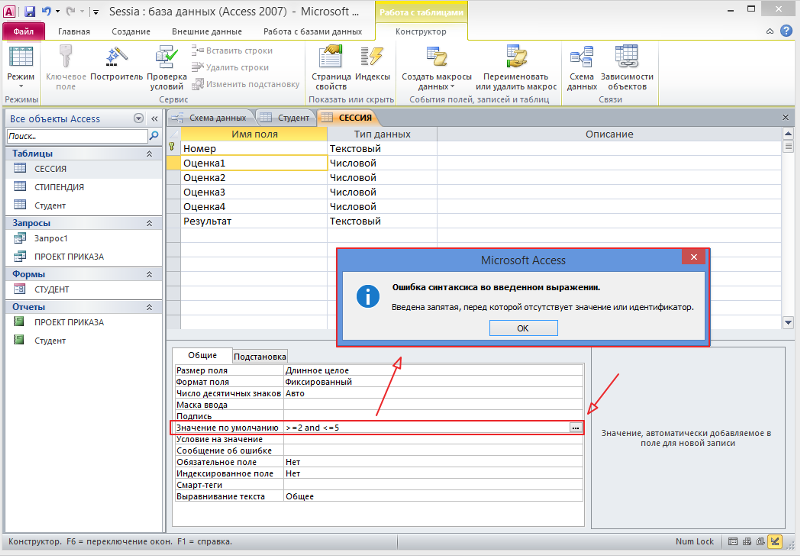This screenshot has width=800, height=556.
Task: Click the navigation pane search field
Action: pyautogui.click(x=77, y=136)
